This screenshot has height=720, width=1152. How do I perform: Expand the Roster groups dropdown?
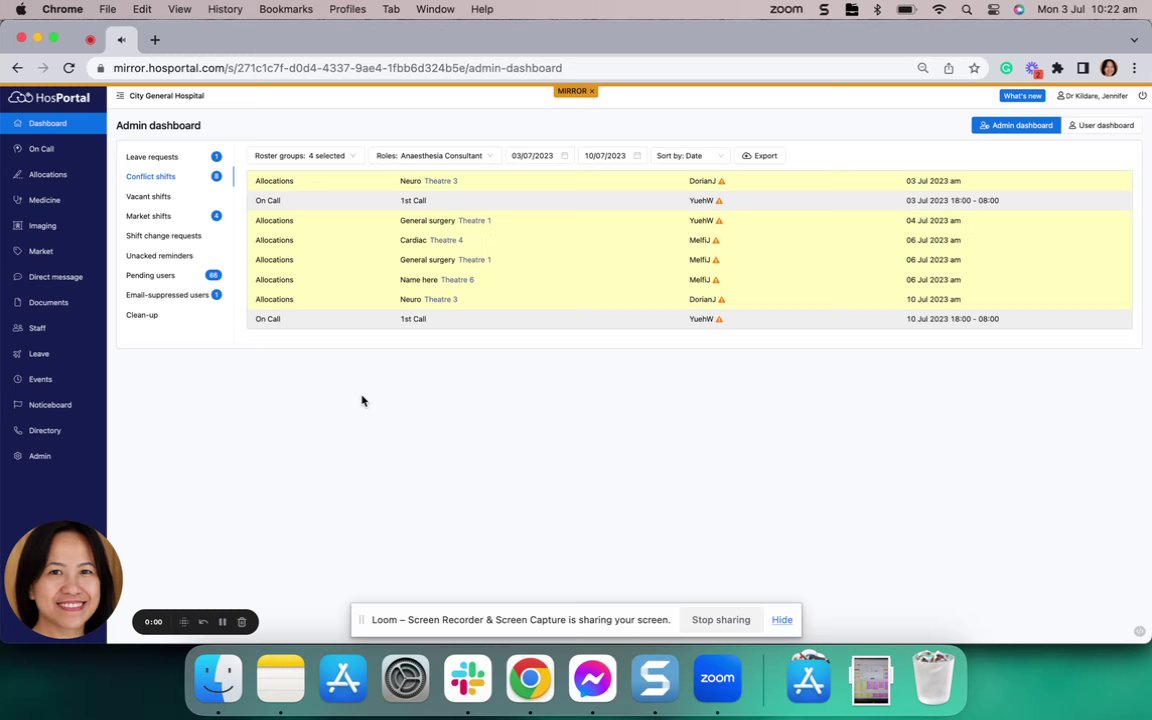click(x=305, y=156)
